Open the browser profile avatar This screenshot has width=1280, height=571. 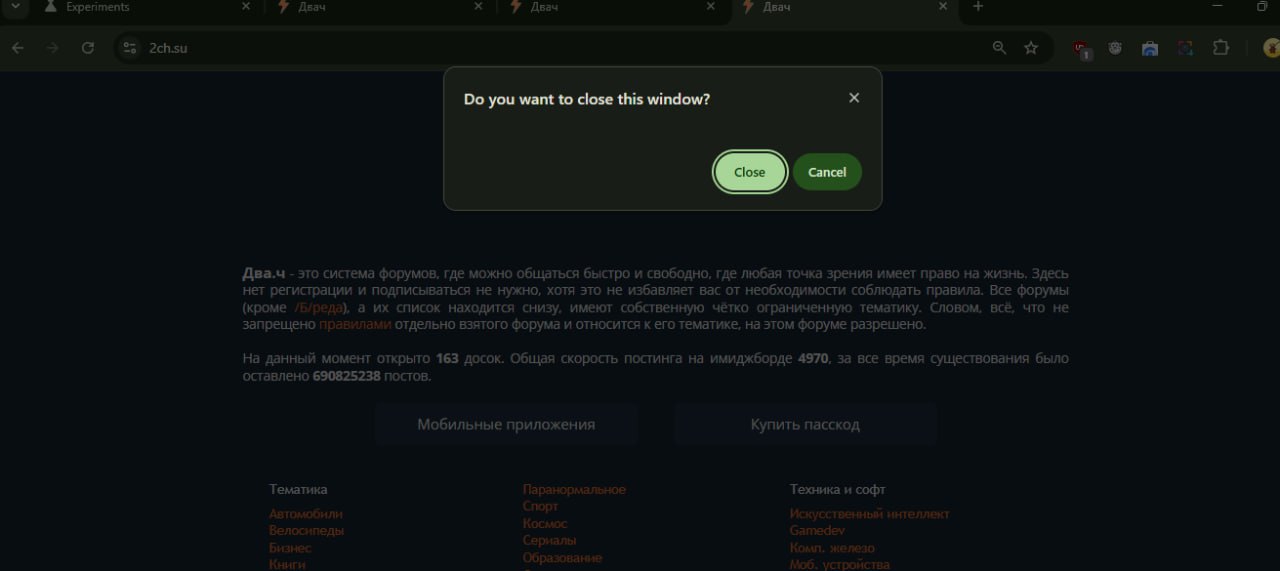coord(1271,48)
